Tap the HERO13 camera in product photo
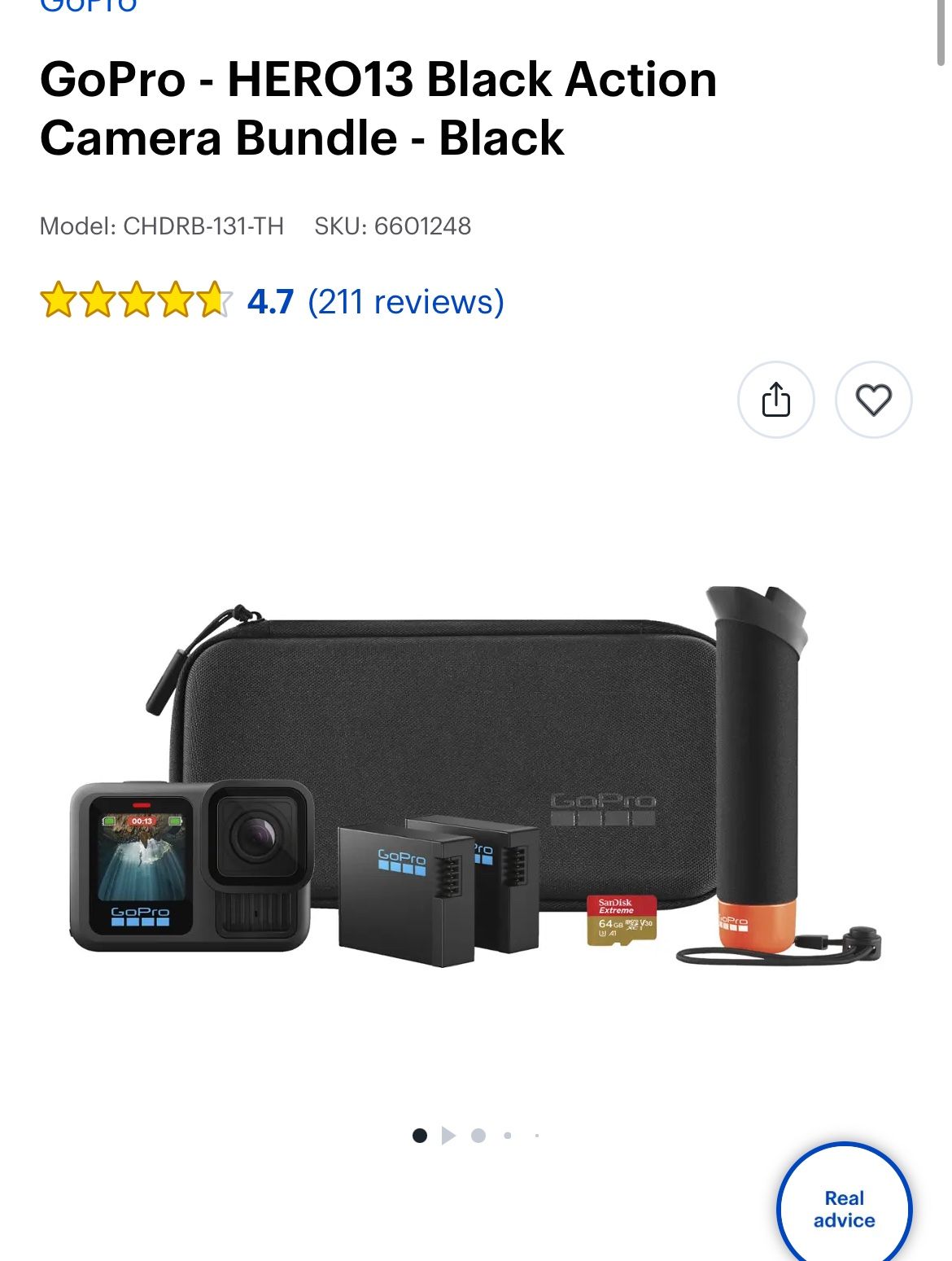 [191, 866]
